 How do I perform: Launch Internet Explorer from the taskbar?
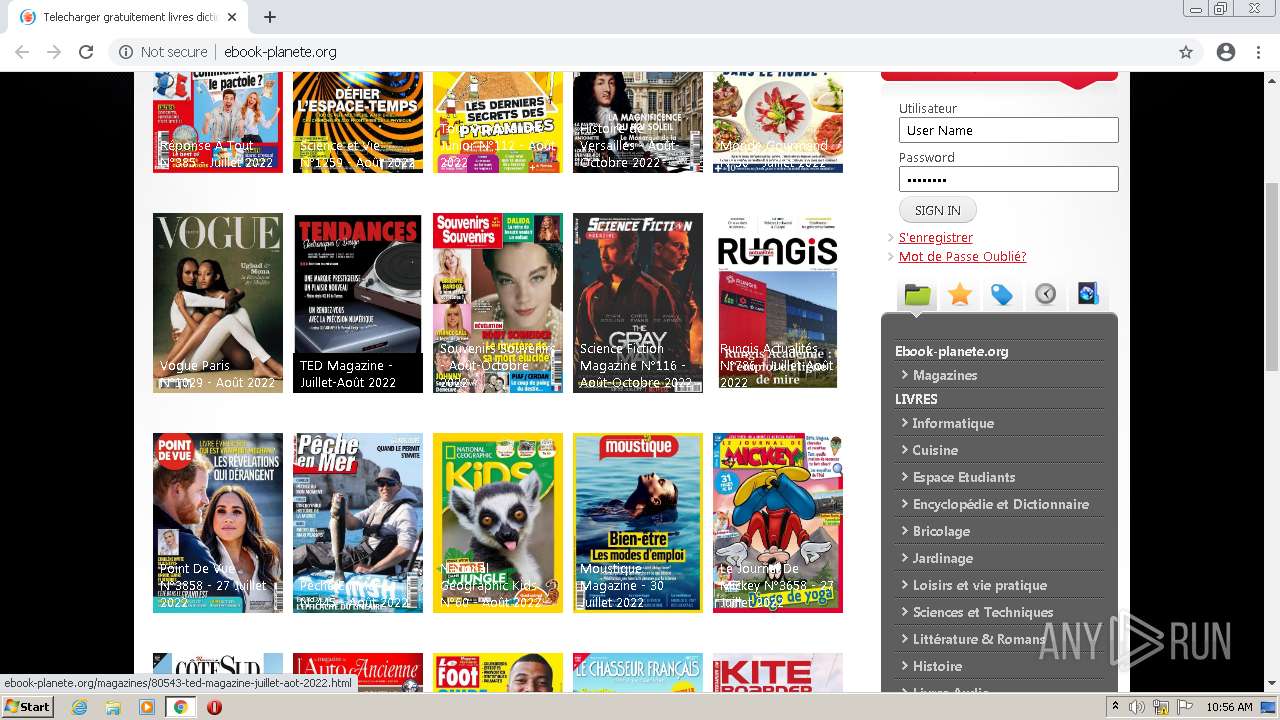click(x=80, y=707)
